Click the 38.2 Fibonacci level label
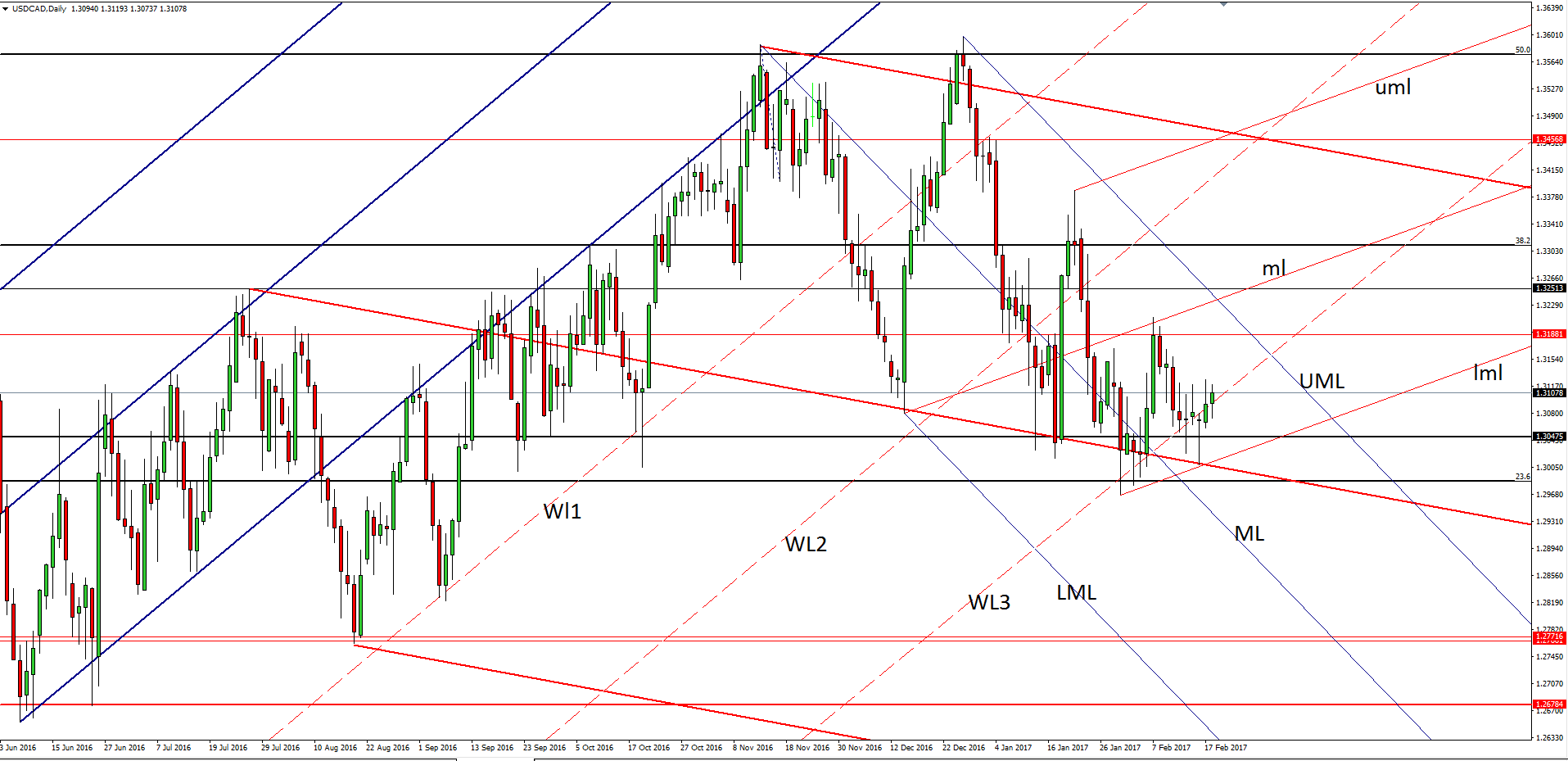1568x761 pixels. tap(1522, 241)
